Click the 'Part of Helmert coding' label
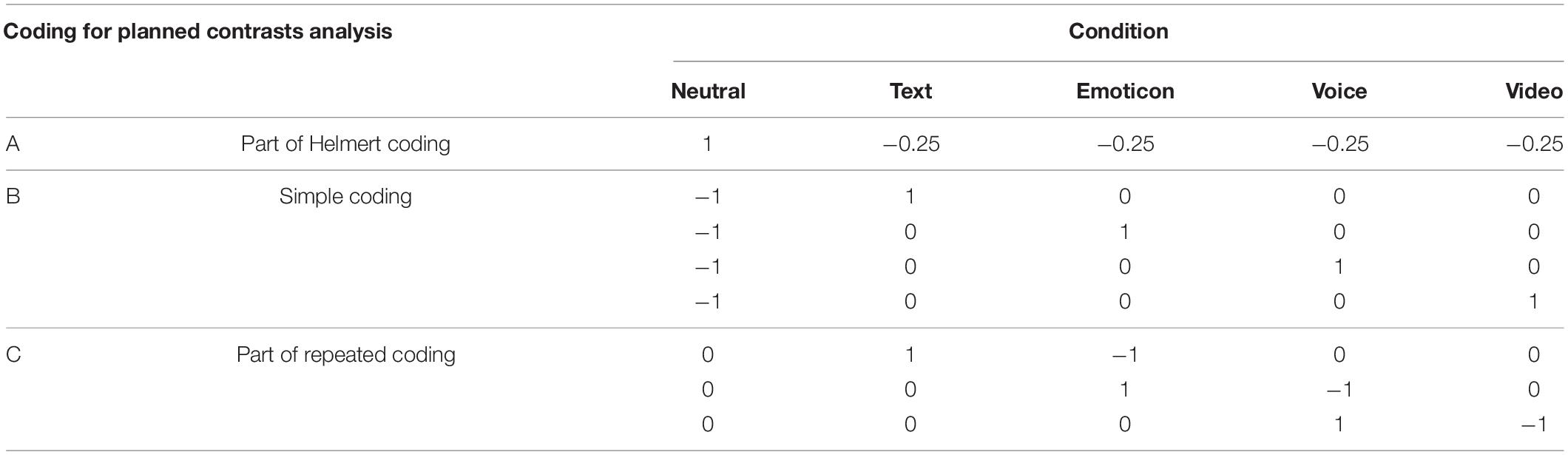This screenshot has width=1568, height=455. (x=345, y=144)
